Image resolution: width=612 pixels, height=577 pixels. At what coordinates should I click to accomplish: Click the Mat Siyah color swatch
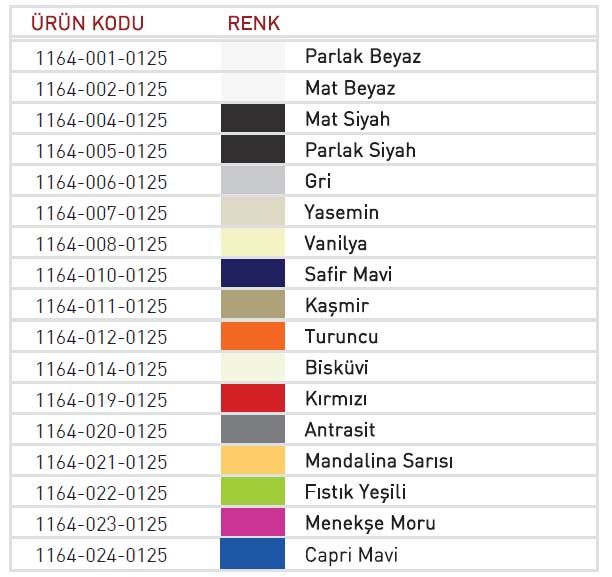click(253, 119)
